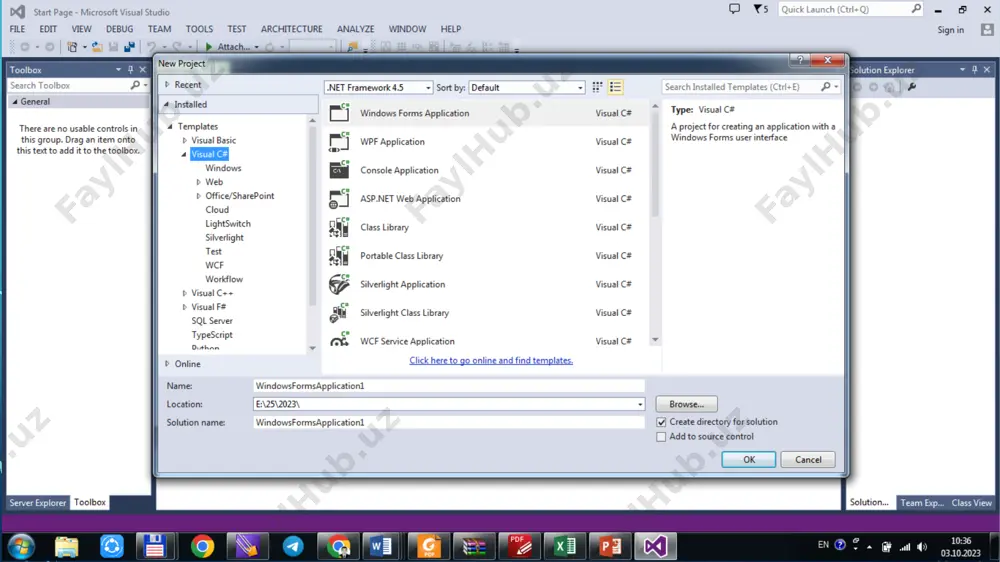Pick the Console Application template icon

pyautogui.click(x=339, y=170)
